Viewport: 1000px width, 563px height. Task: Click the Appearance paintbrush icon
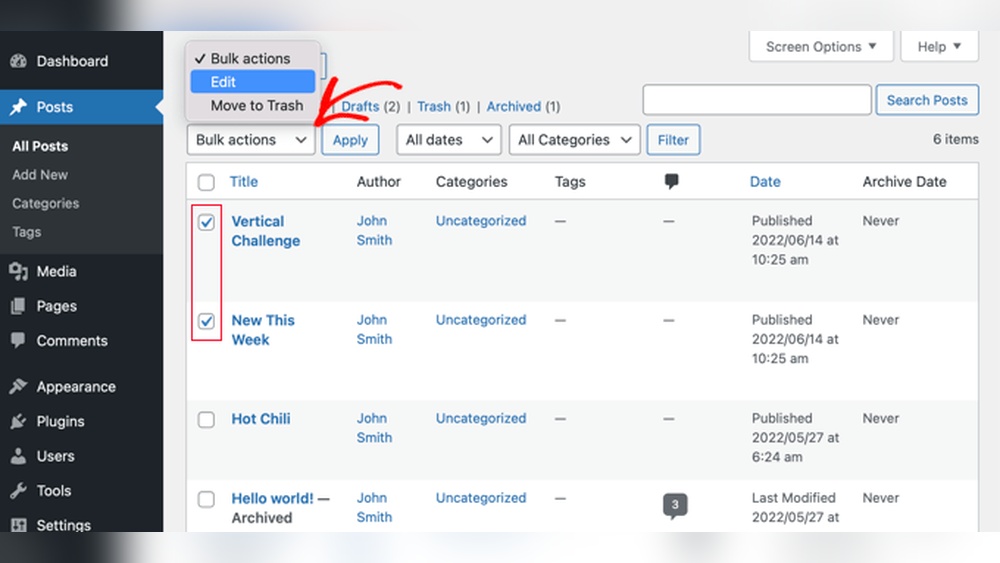(18, 386)
